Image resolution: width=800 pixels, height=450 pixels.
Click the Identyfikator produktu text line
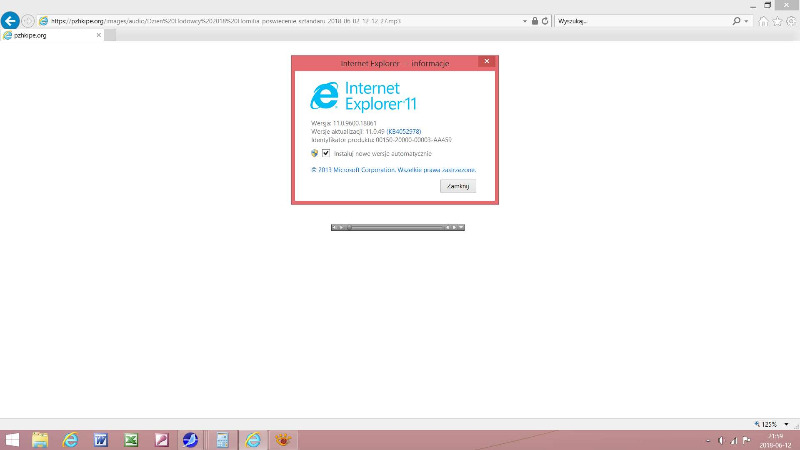click(x=381, y=140)
